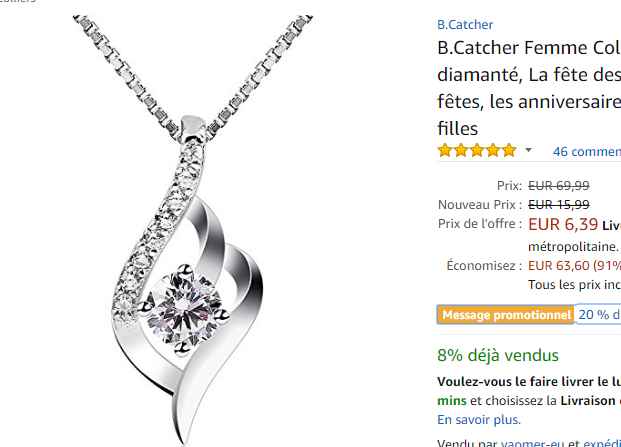The height and width of the screenshot is (447, 621).
Task: Click the EUR 6,39 offer price
Action: 563,224
